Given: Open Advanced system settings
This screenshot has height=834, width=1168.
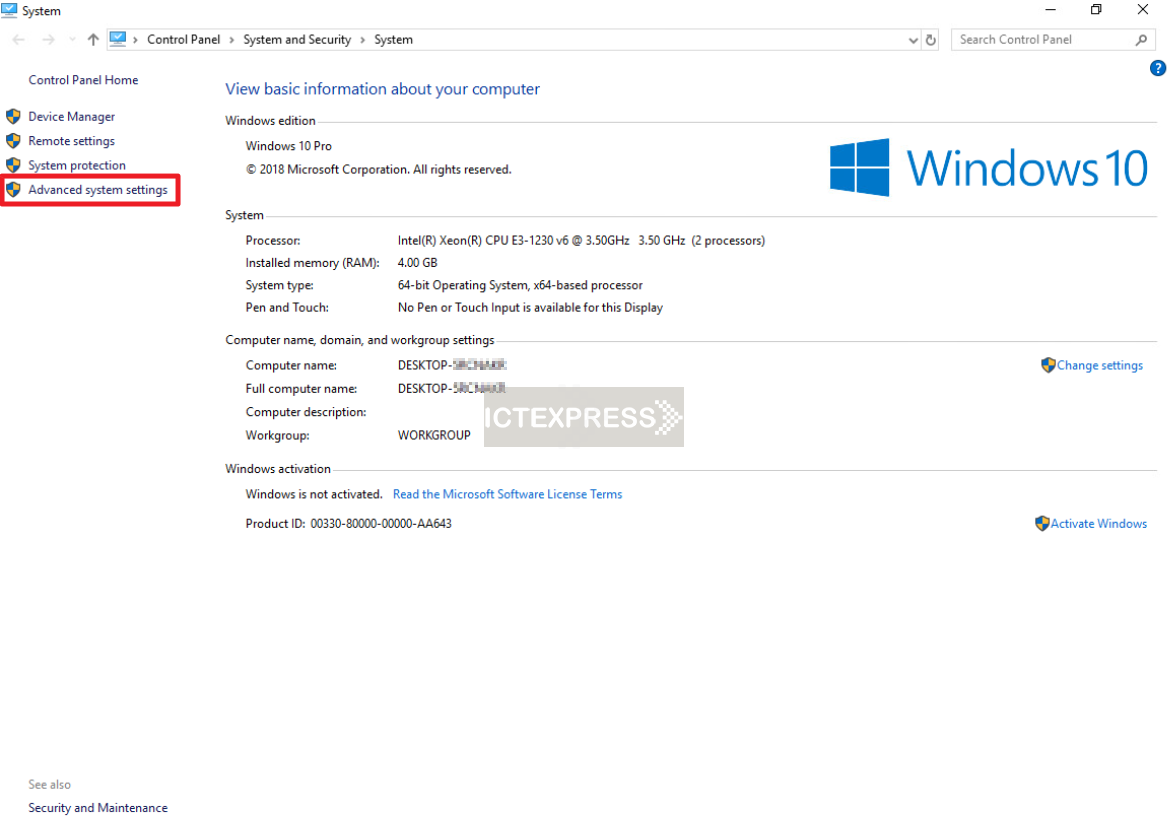Looking at the screenshot, I should coord(97,190).
